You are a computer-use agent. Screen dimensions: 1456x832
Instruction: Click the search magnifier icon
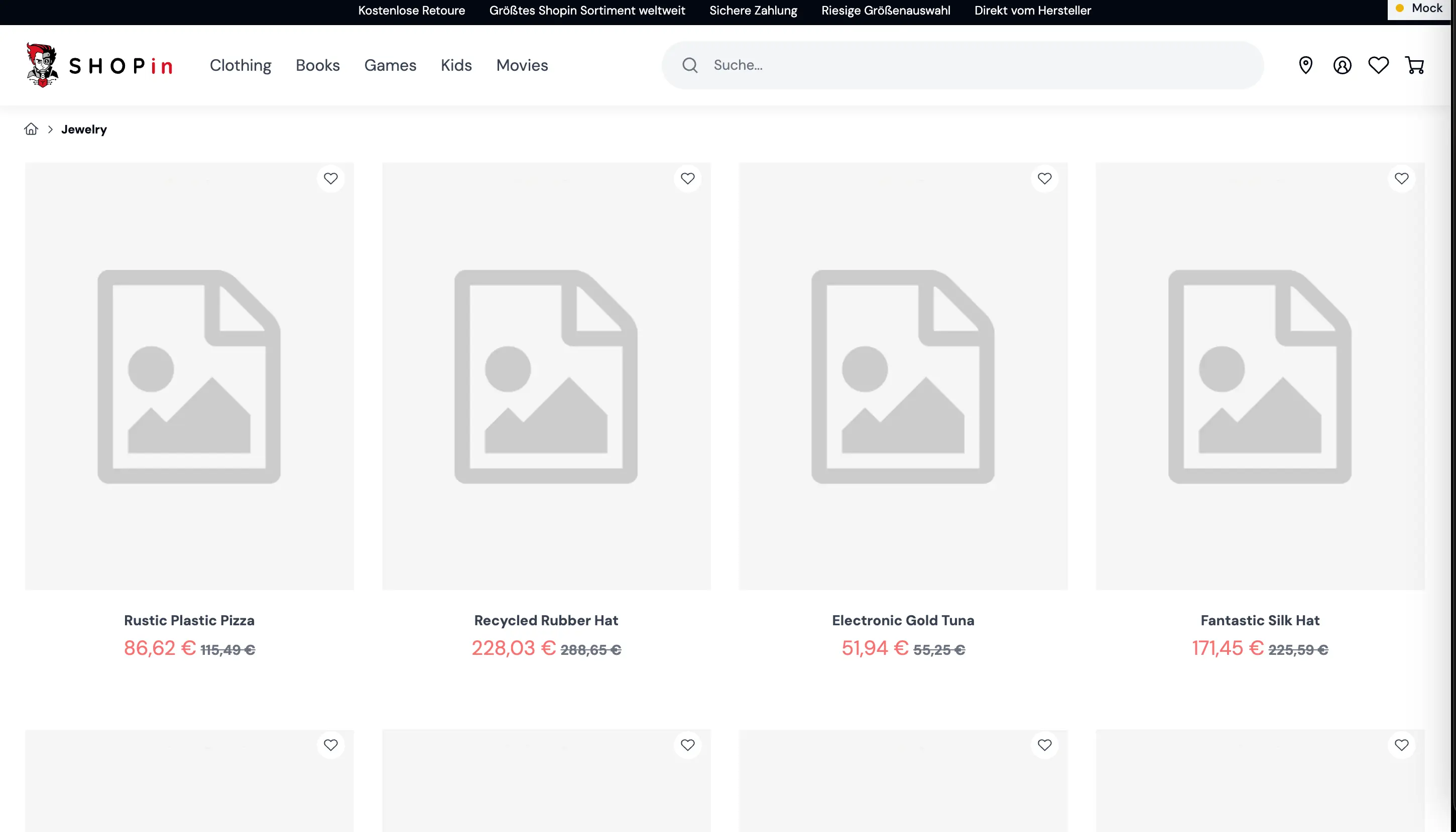(x=690, y=65)
